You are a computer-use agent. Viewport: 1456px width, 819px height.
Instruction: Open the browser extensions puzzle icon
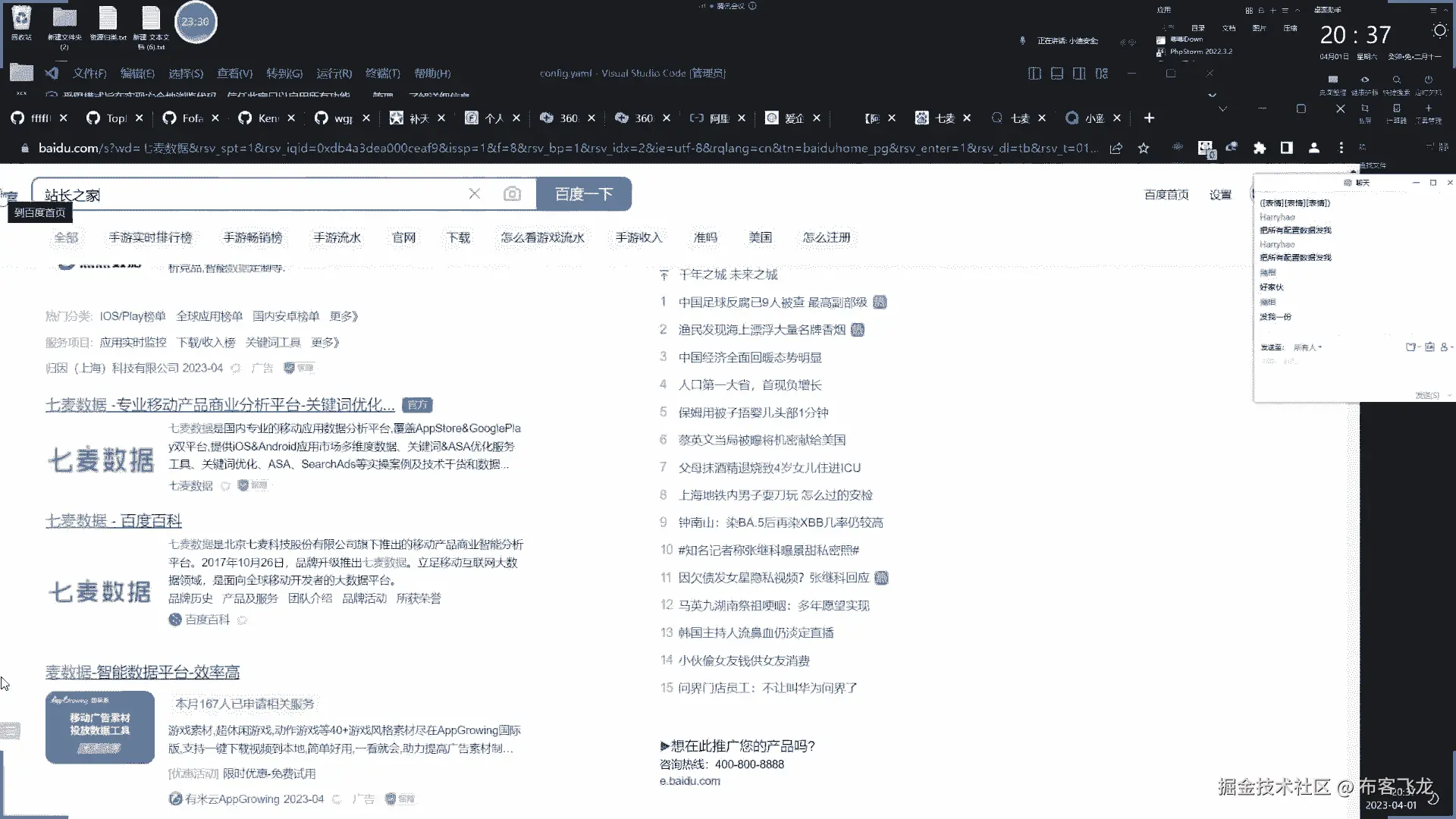1260,148
